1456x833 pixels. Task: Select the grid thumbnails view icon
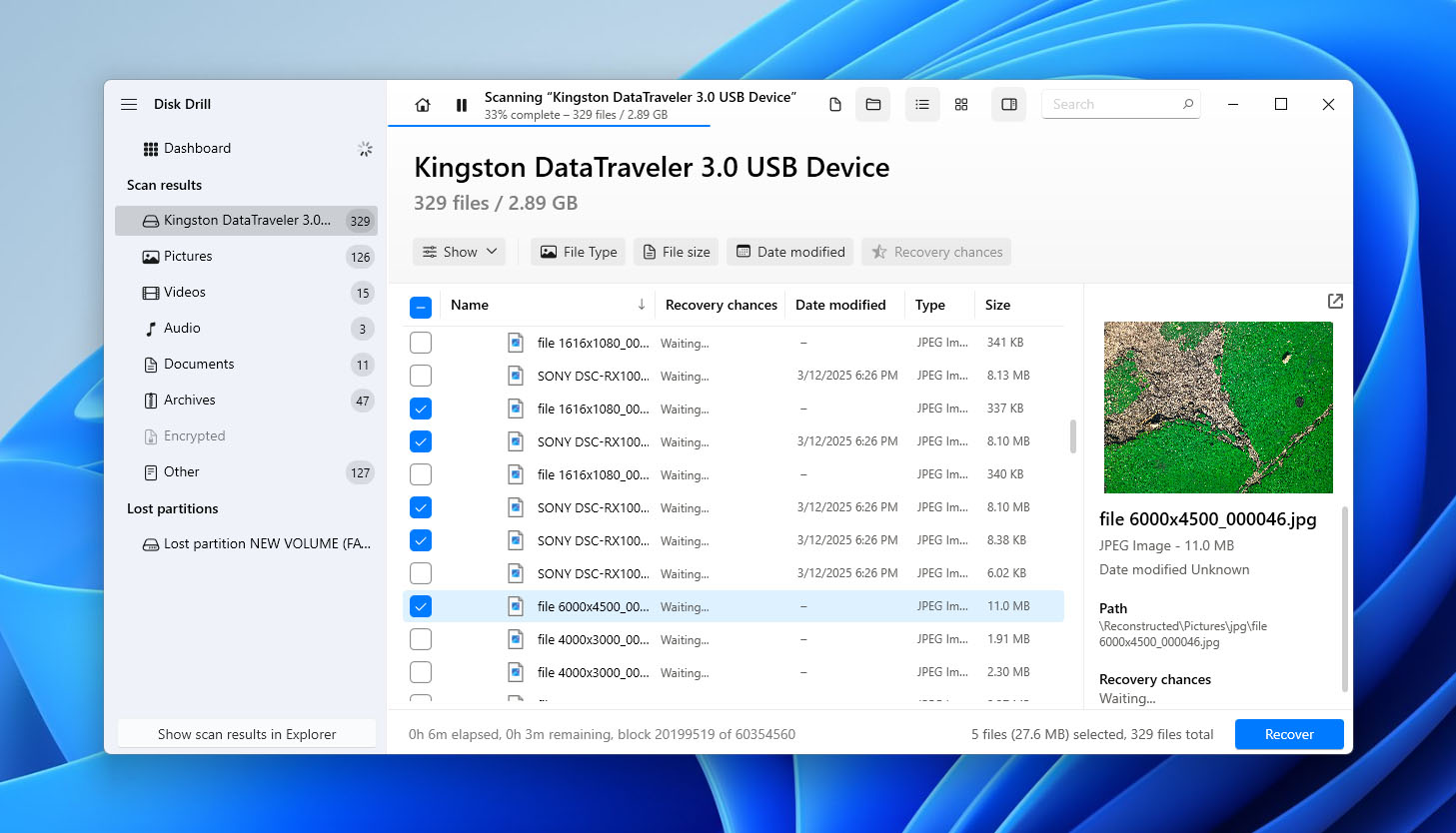coord(961,104)
